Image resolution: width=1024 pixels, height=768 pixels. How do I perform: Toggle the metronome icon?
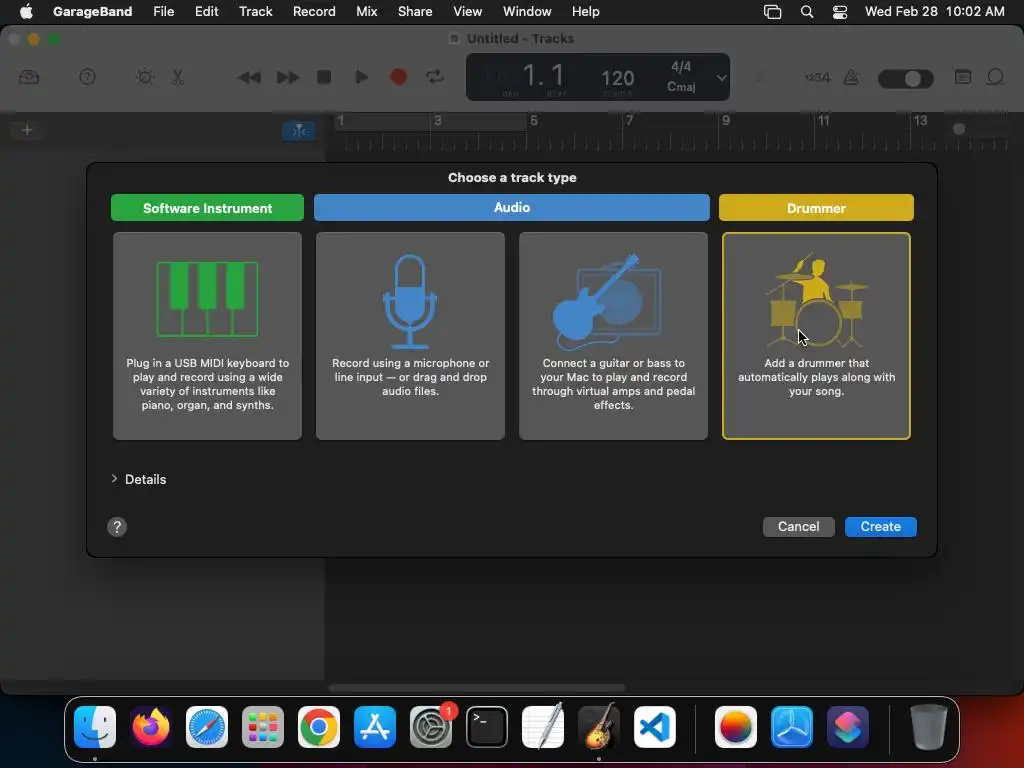[x=851, y=78]
